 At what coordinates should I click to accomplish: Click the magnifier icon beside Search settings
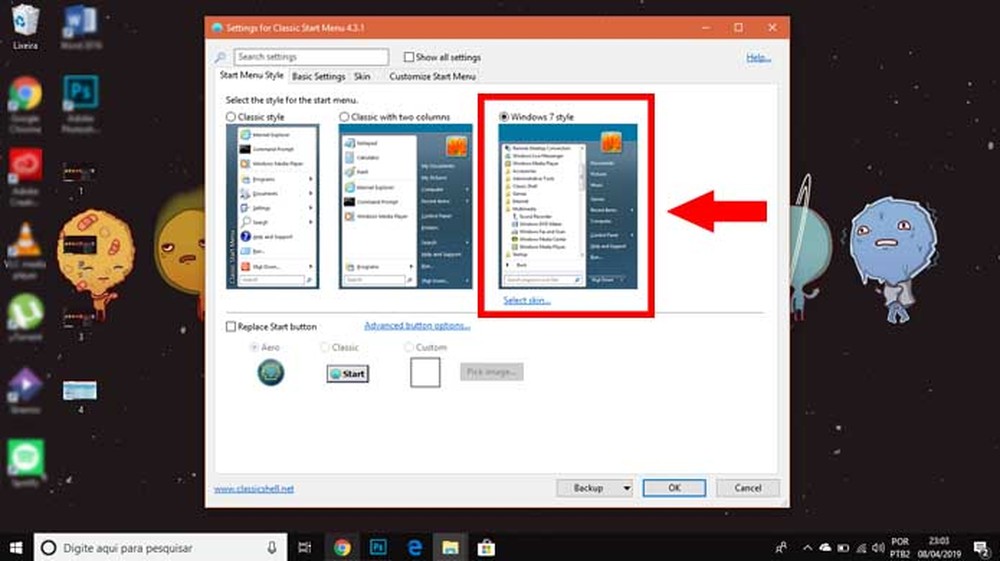point(221,57)
